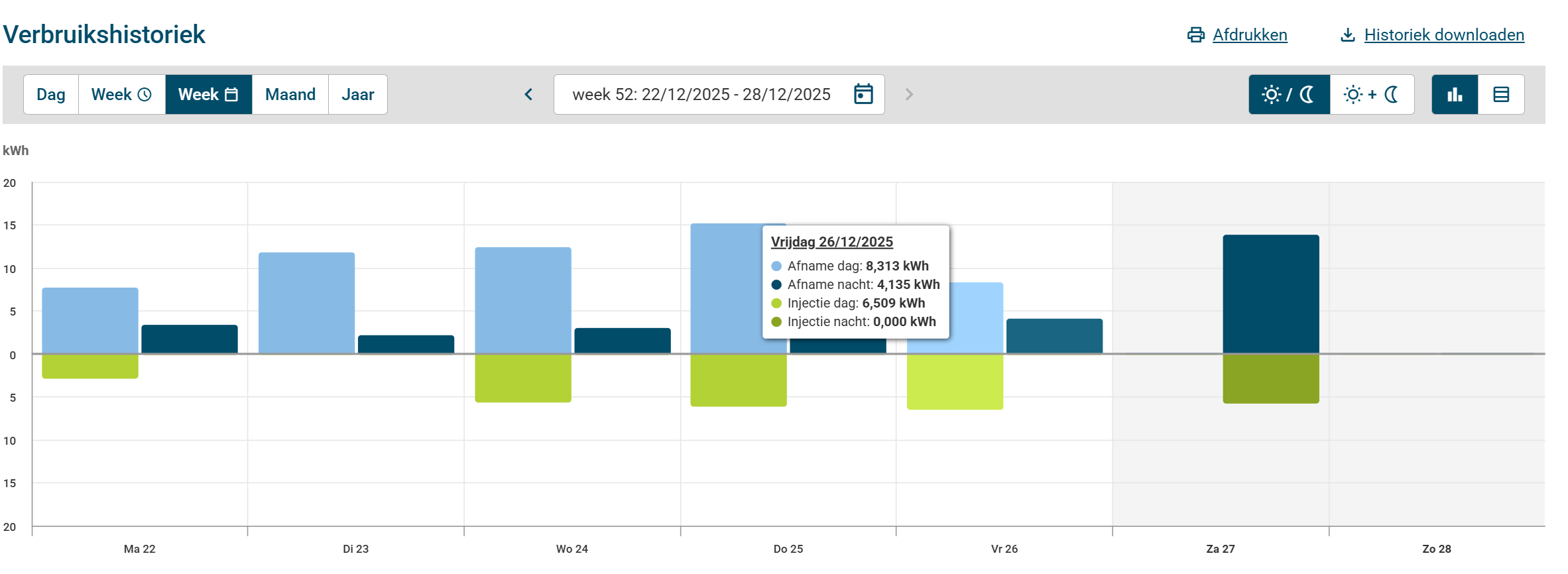The image size is (1568, 574).
Task: Click the light blue Di 23 day bar
Action: click(306, 302)
